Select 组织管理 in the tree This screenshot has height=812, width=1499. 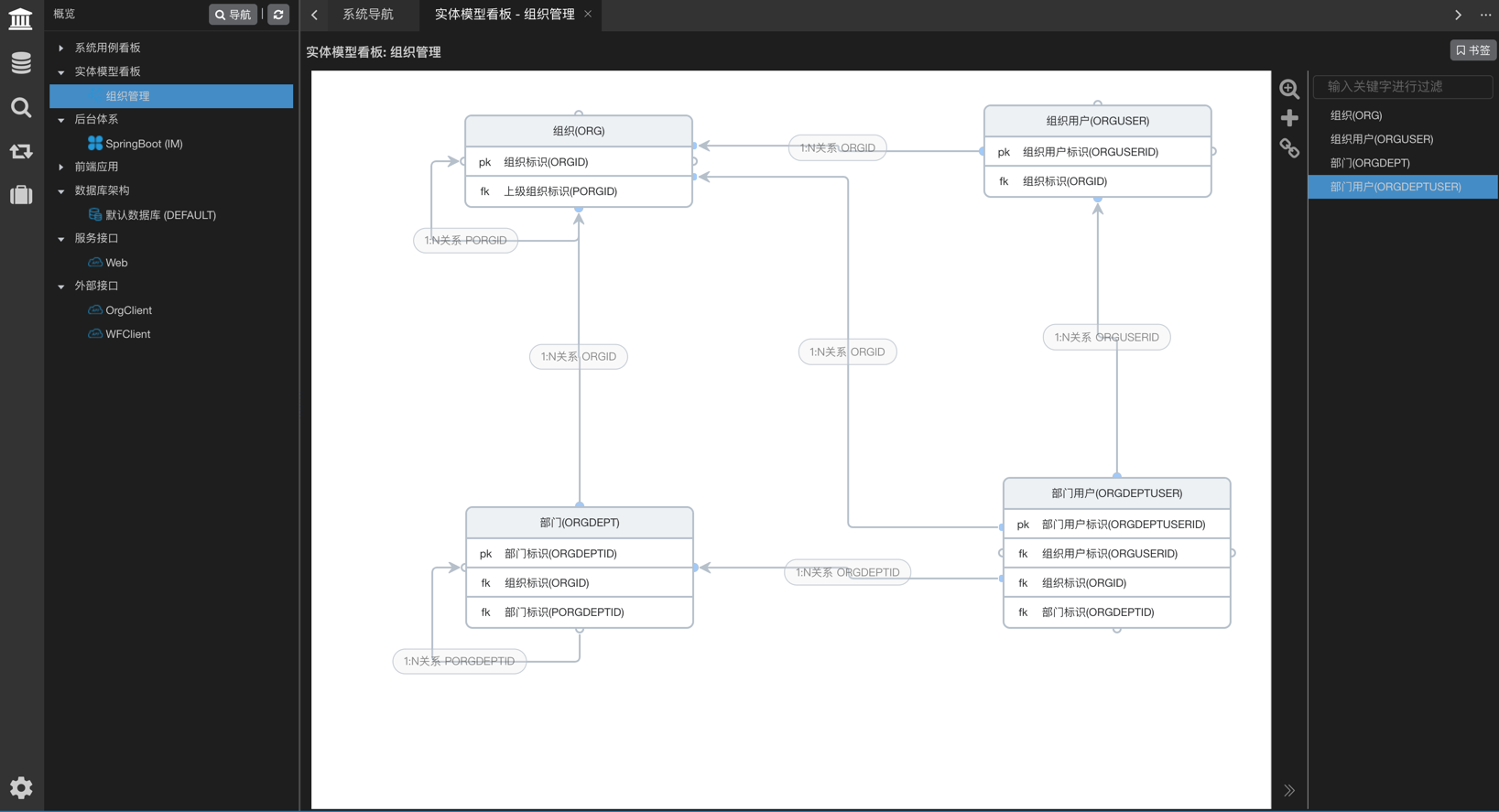click(x=171, y=95)
